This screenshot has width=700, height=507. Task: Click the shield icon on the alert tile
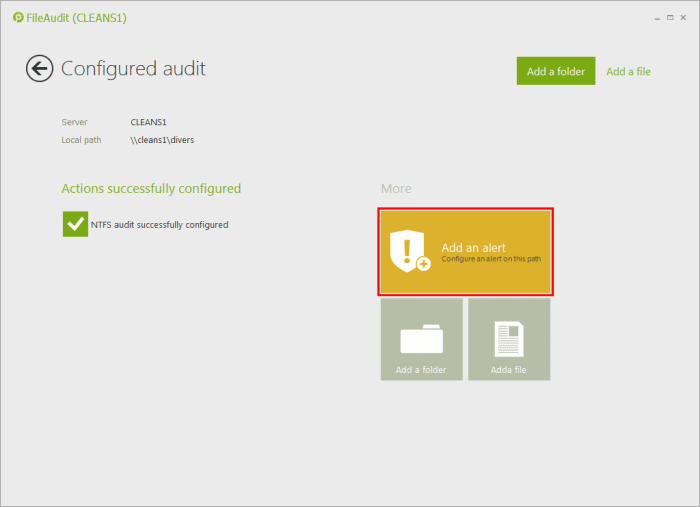click(x=408, y=252)
